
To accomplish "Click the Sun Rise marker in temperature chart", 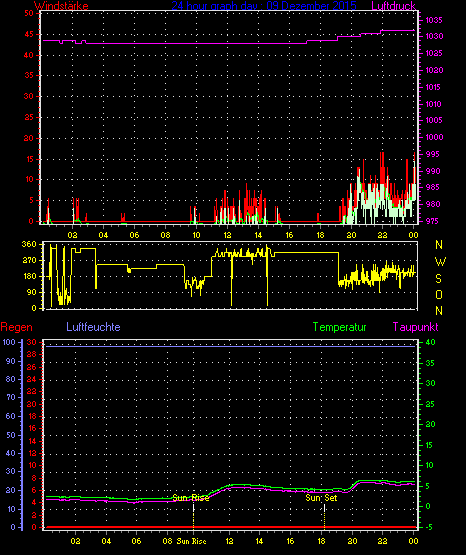I will pos(191,498).
